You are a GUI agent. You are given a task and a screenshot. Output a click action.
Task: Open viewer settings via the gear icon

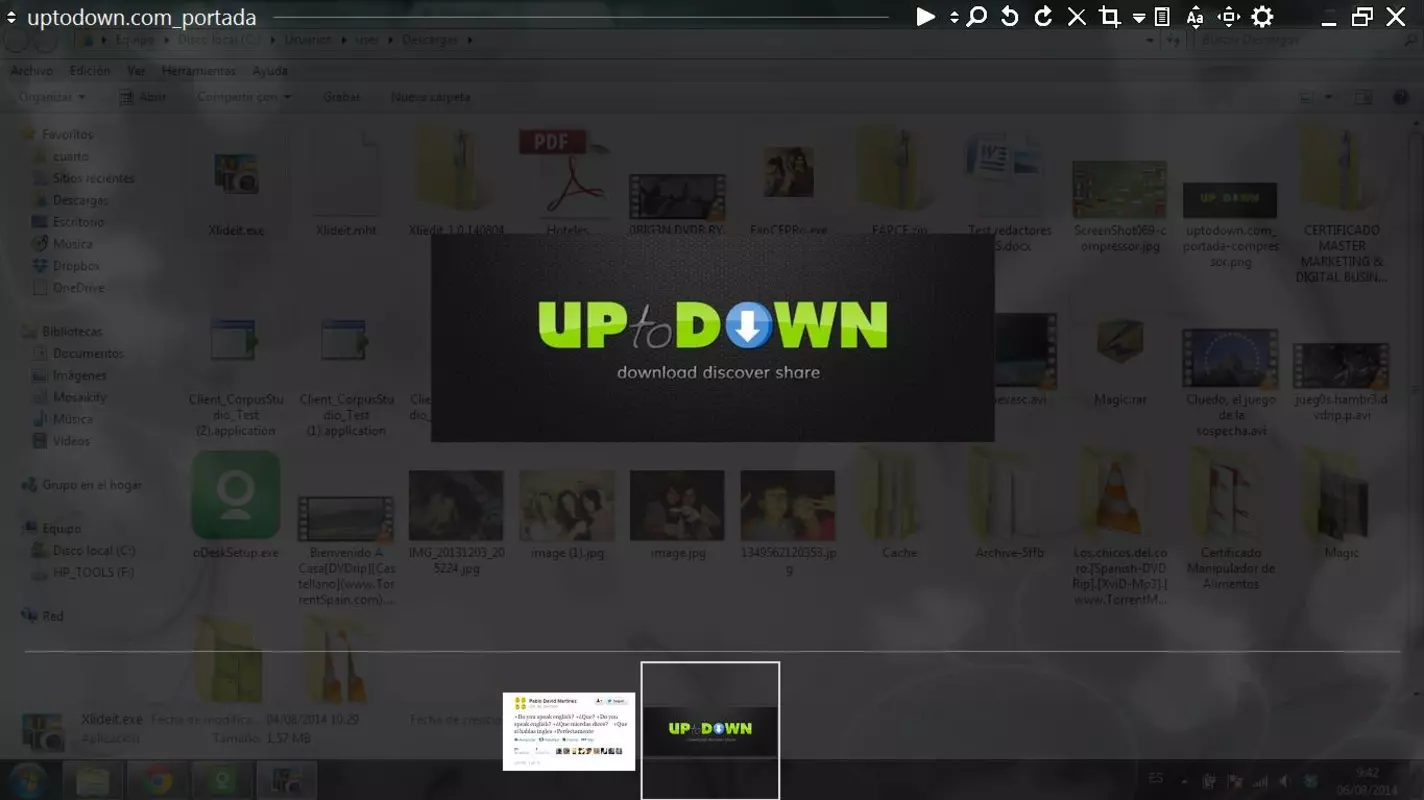tap(1262, 17)
